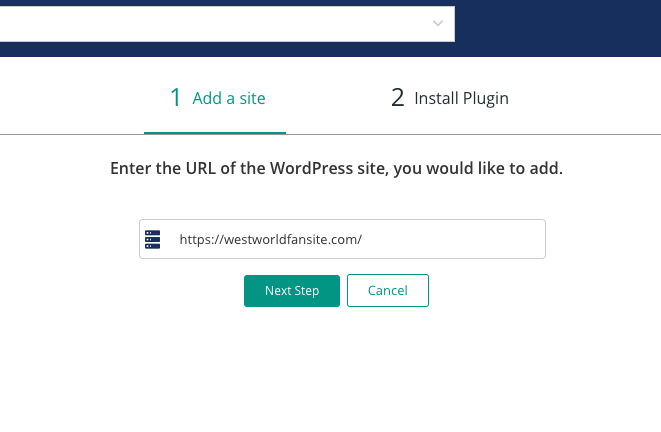Click the teal underline below Add a site
Image resolution: width=661 pixels, height=432 pixels.
click(215, 133)
